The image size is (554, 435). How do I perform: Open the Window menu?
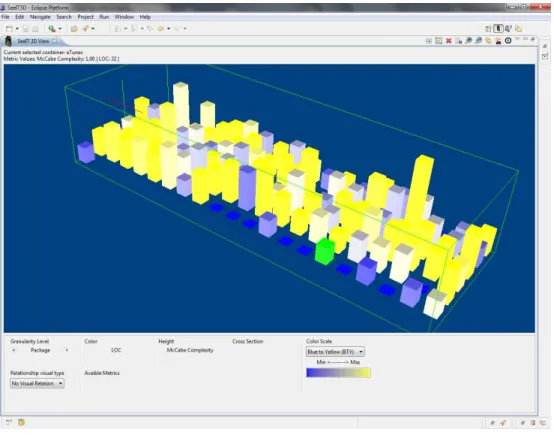124,17
